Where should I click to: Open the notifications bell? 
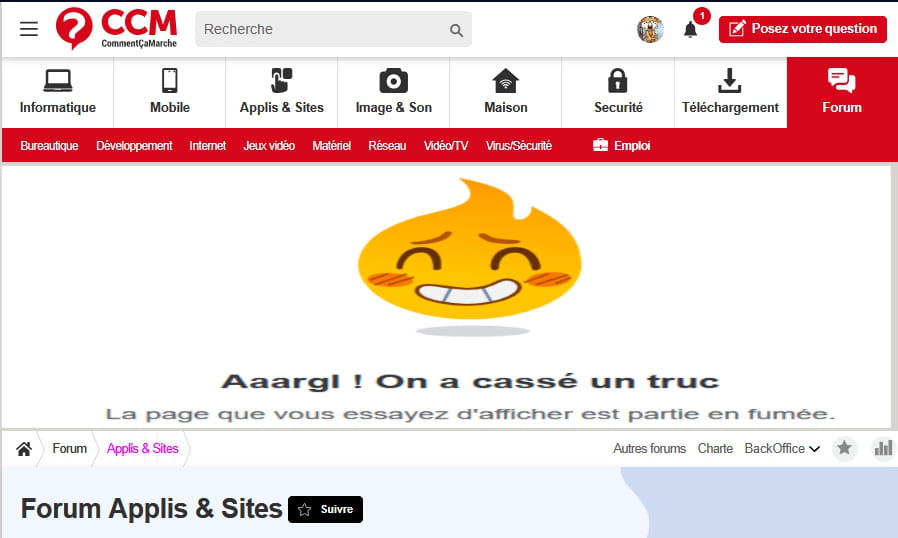point(691,29)
